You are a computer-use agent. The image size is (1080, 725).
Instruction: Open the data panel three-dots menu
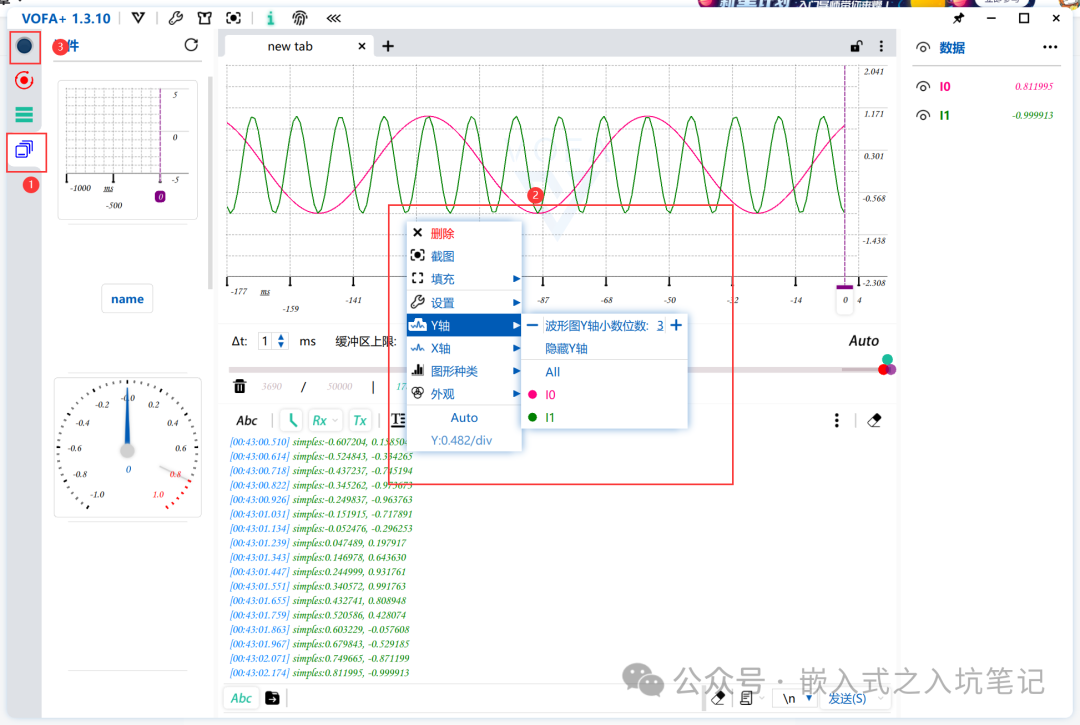pos(1050,47)
